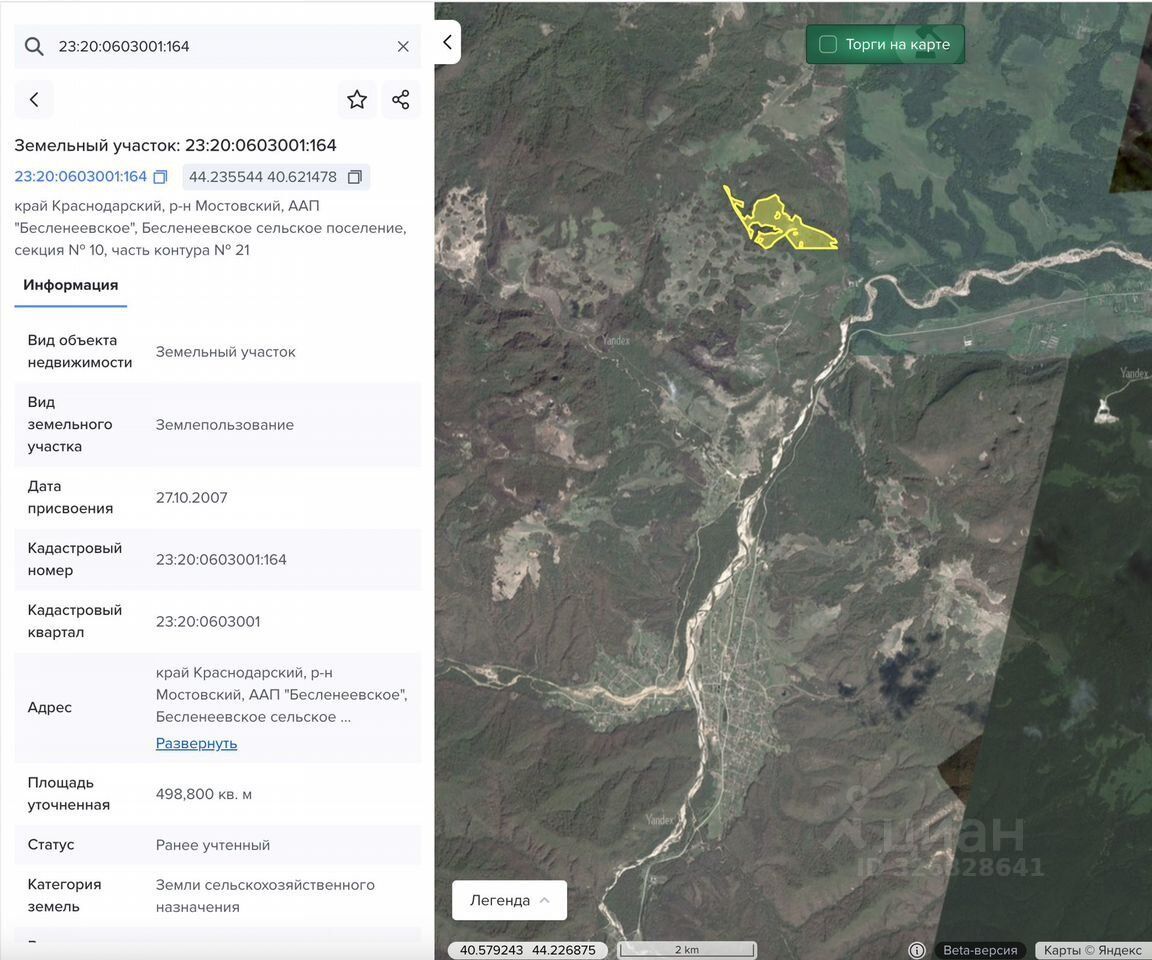Click the quarter value 23:20:0603001

click(208, 621)
